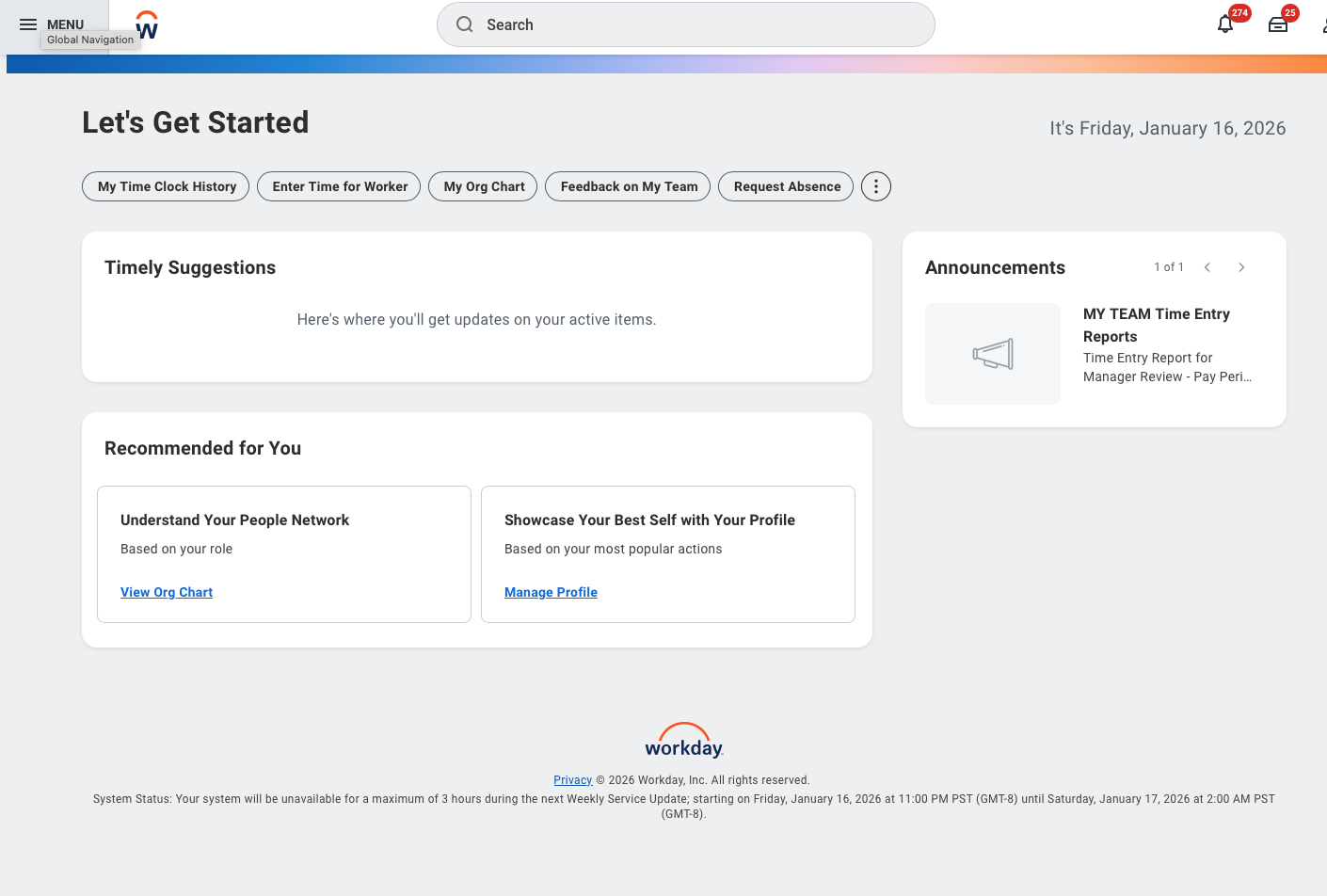Viewport: 1327px width, 896px height.
Task: Follow the Manage Profile link
Action: pyautogui.click(x=551, y=592)
